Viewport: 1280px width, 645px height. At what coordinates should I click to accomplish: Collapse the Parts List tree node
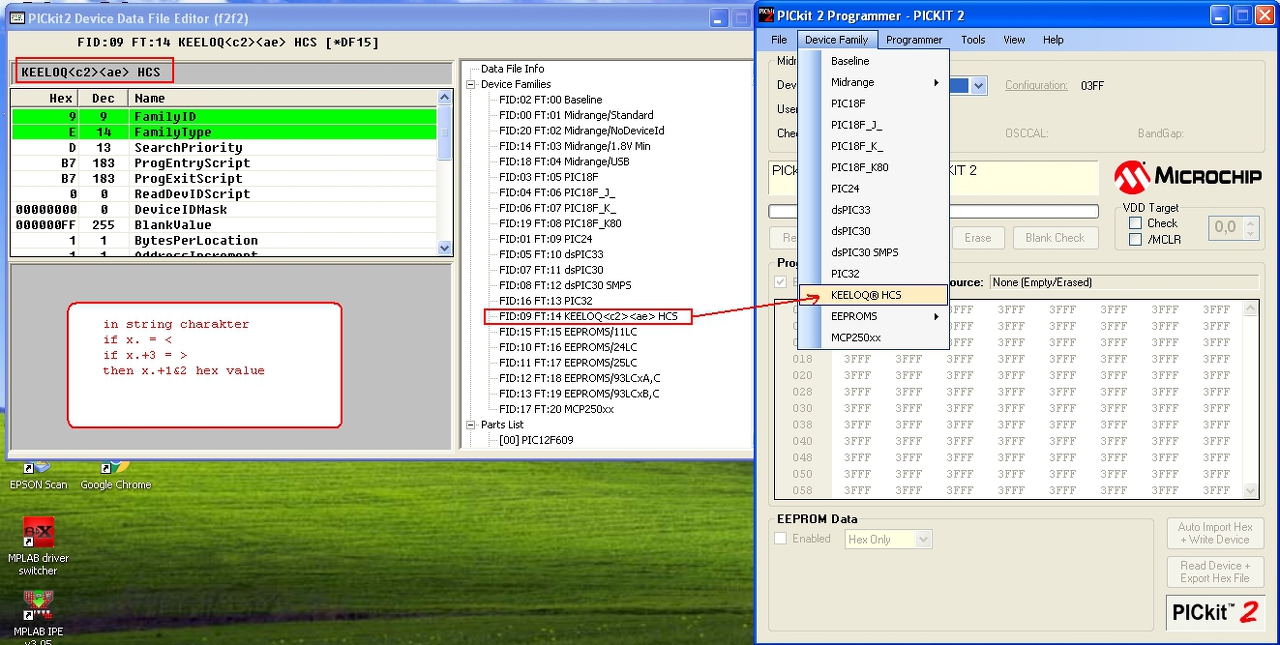pyautogui.click(x=471, y=425)
